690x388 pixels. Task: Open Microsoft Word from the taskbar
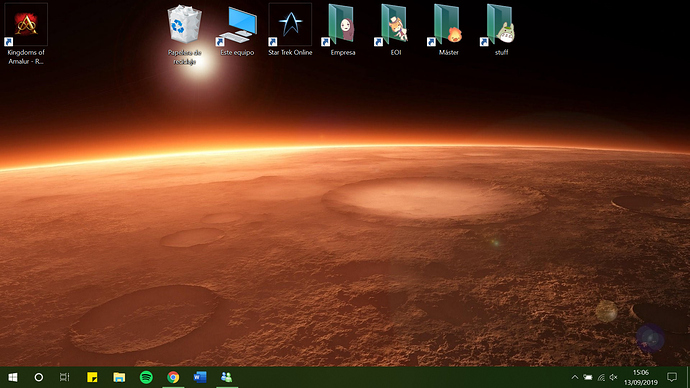click(200, 377)
